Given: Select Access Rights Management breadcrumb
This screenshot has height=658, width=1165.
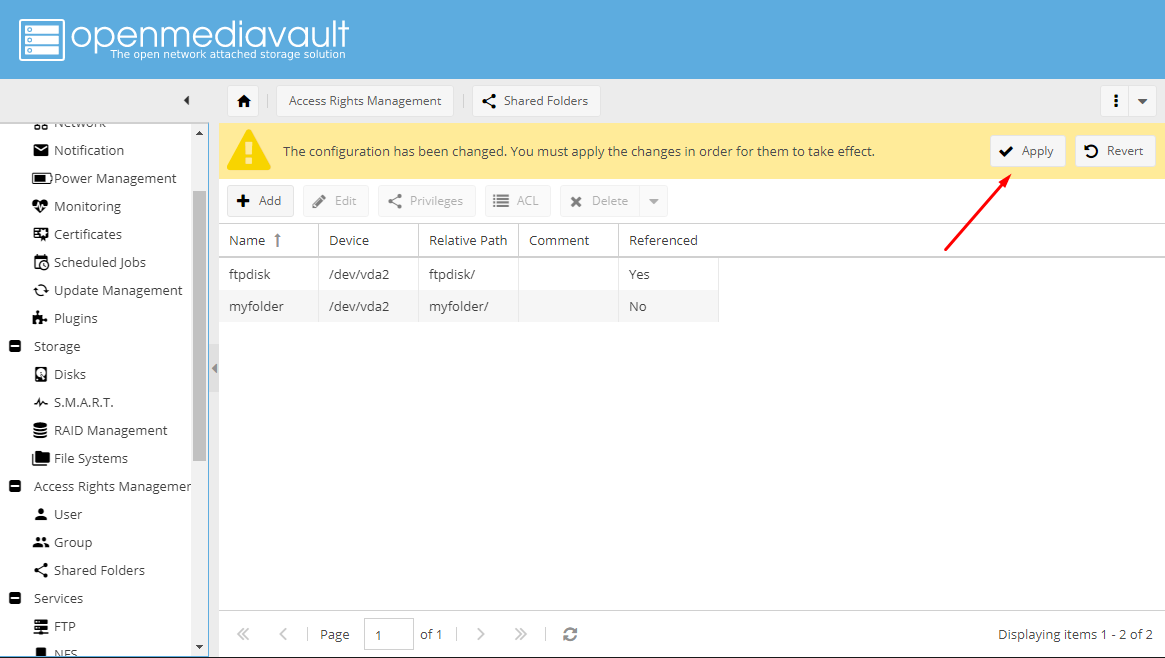Looking at the screenshot, I should pyautogui.click(x=365, y=101).
